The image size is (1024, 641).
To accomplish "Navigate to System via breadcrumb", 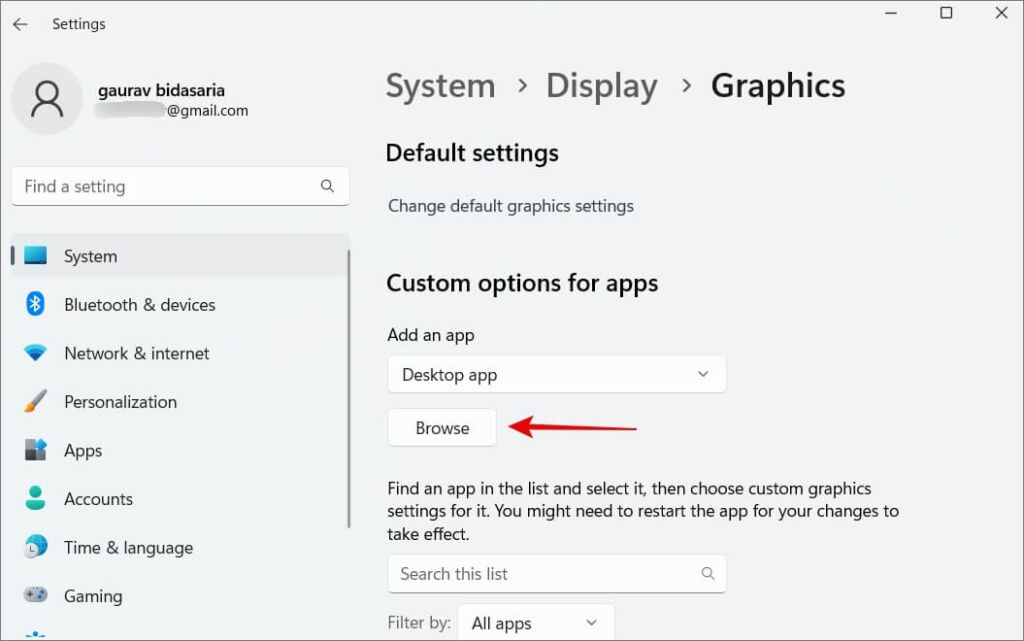I will [x=440, y=86].
